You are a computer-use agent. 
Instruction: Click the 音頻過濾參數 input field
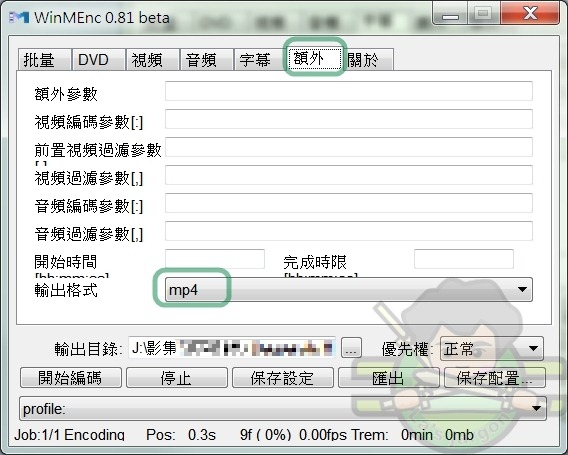[x=349, y=231]
